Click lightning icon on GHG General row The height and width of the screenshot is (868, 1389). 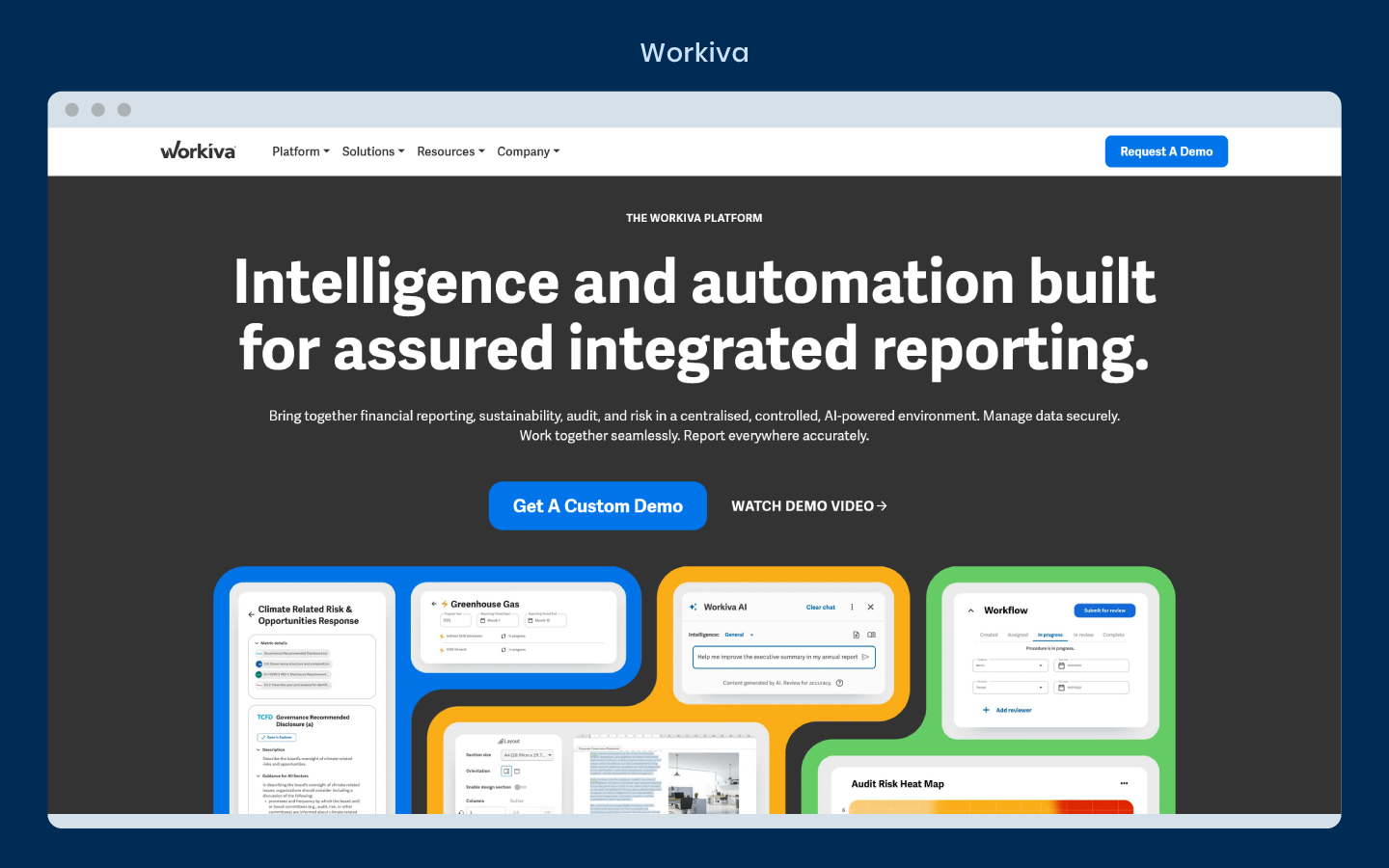point(442,650)
